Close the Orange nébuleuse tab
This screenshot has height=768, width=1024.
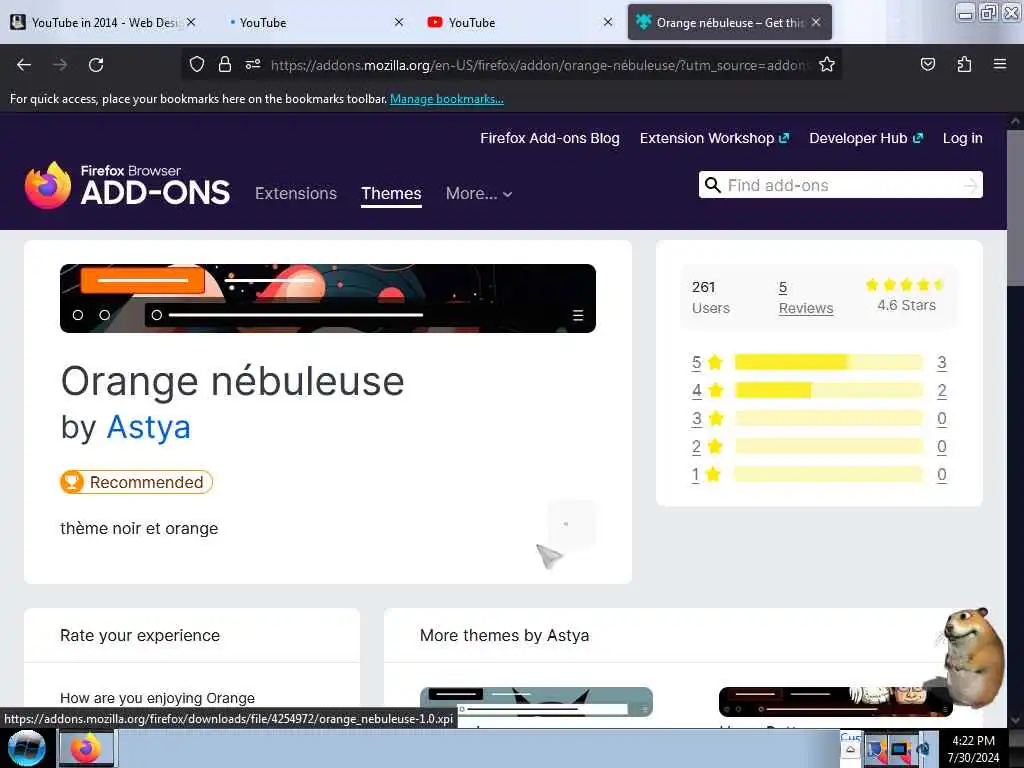click(x=816, y=22)
